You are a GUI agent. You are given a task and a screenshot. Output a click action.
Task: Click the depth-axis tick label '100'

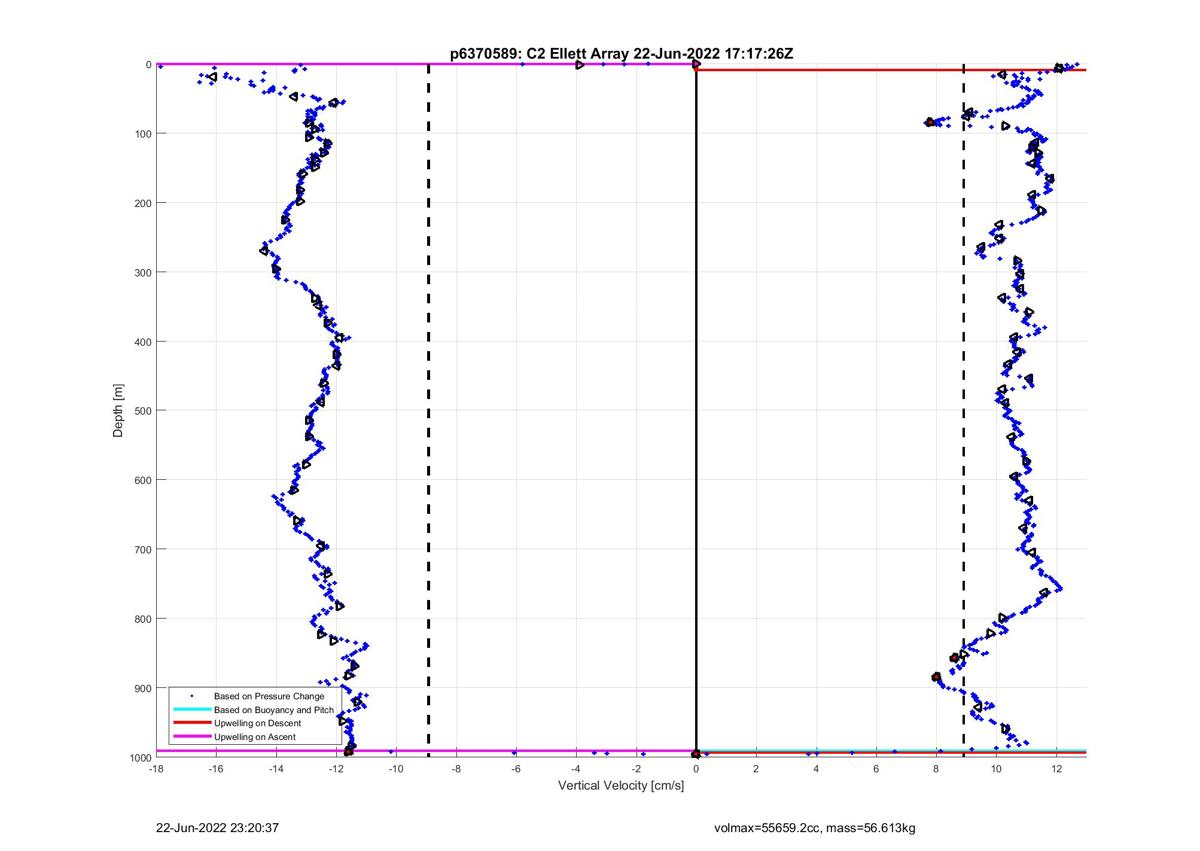(x=143, y=134)
